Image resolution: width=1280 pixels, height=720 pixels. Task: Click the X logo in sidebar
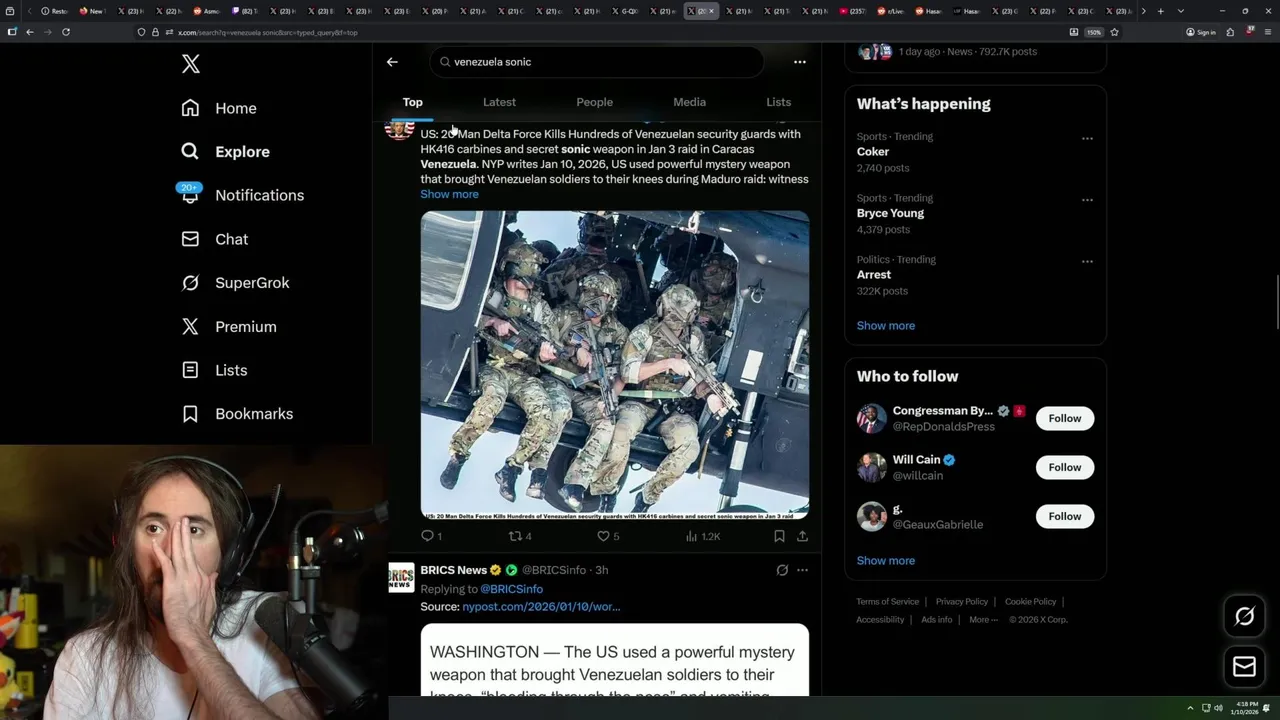click(x=190, y=65)
